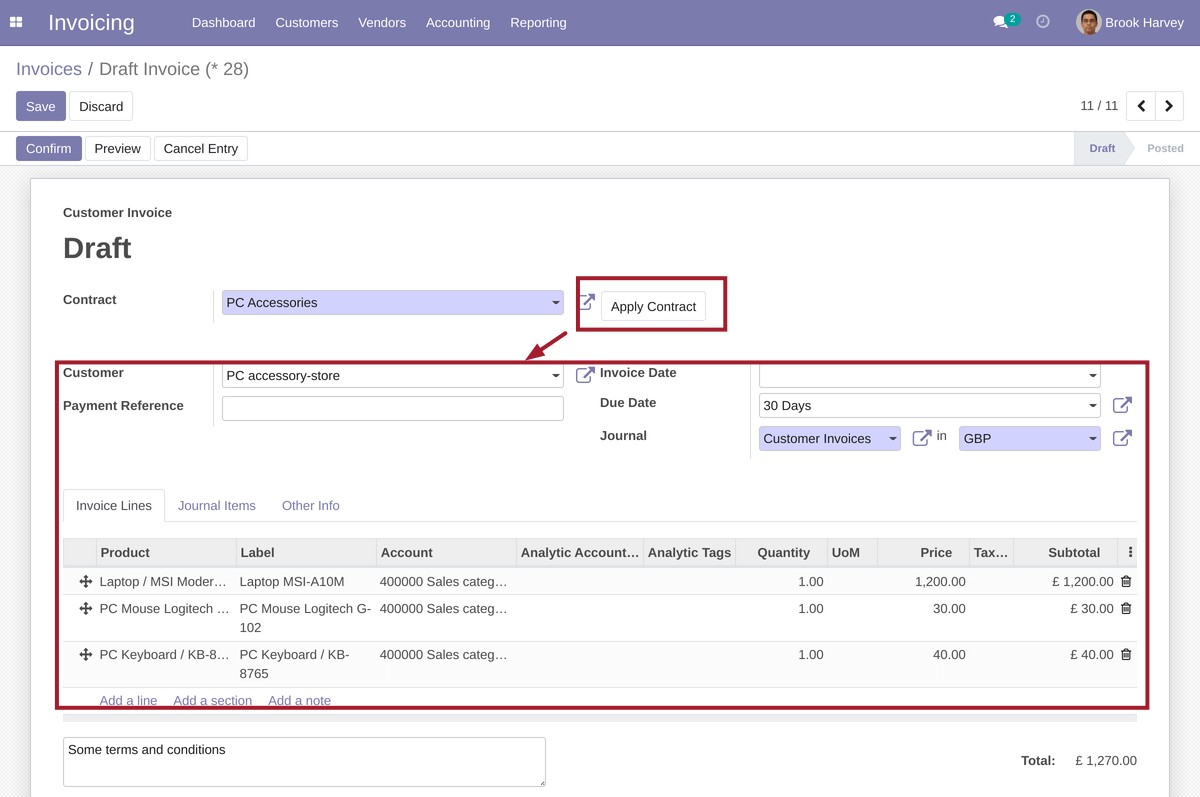The height and width of the screenshot is (797, 1200).
Task: Delete the Laptop MSI invoice line
Action: click(x=1126, y=581)
